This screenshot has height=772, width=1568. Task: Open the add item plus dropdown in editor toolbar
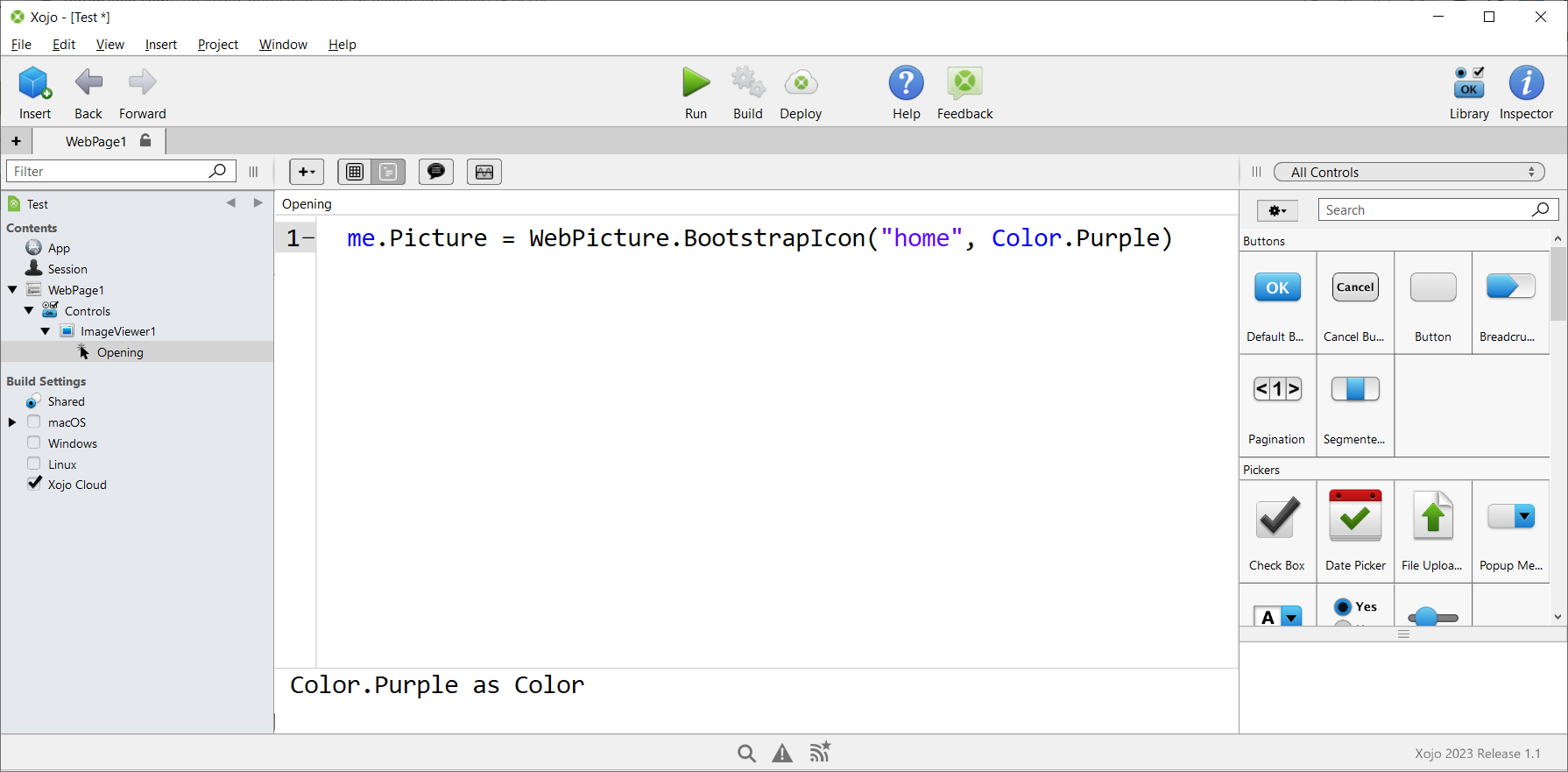(307, 172)
